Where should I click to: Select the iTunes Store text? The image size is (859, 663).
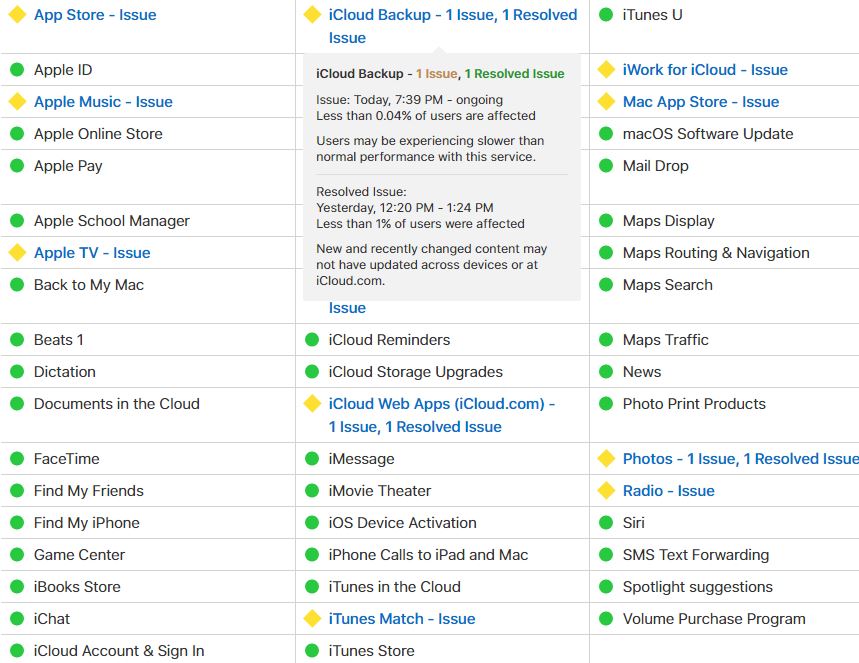[x=371, y=651]
